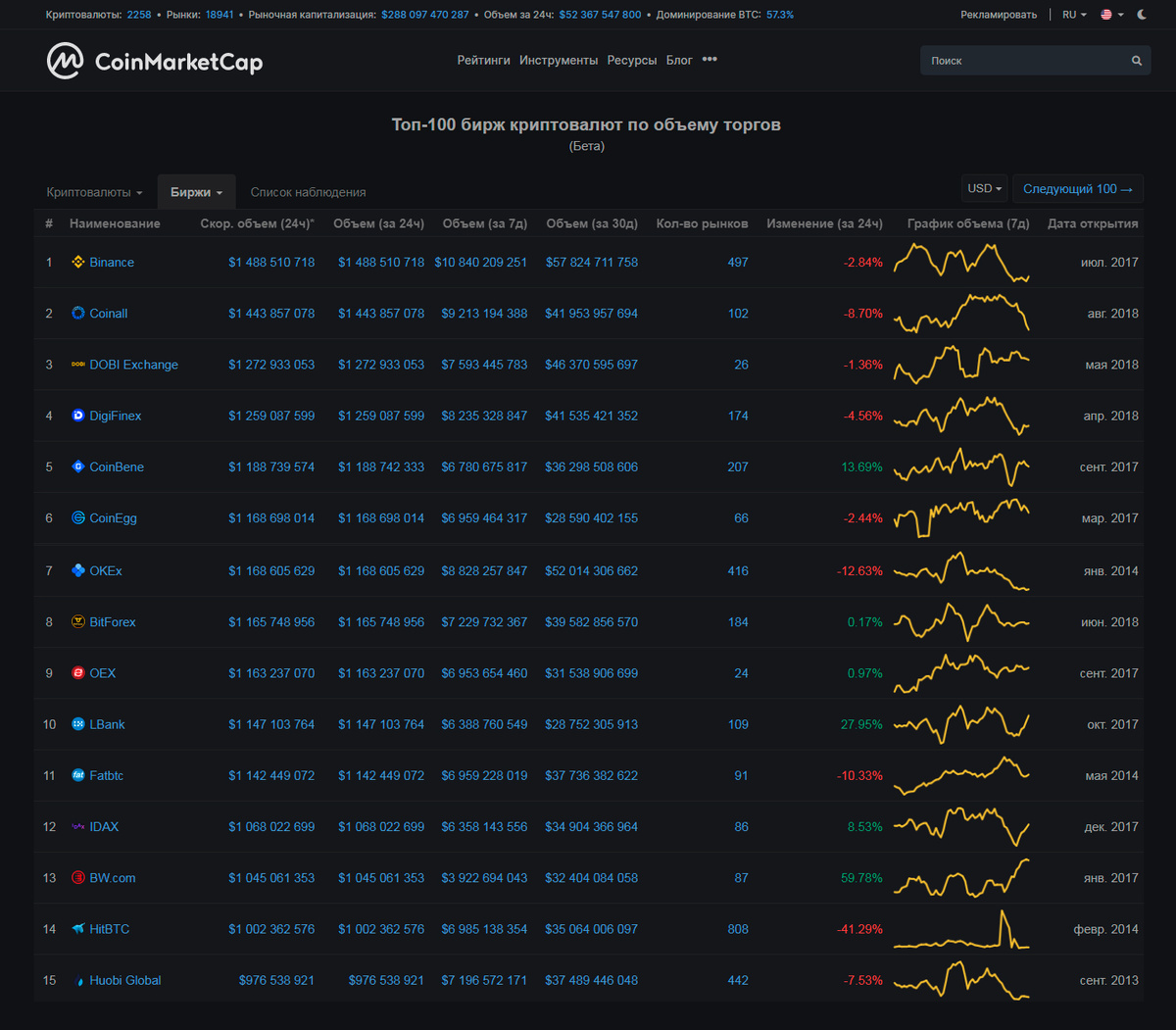Open the Huobi Global link
This screenshot has width=1176, height=1030.
(125, 980)
